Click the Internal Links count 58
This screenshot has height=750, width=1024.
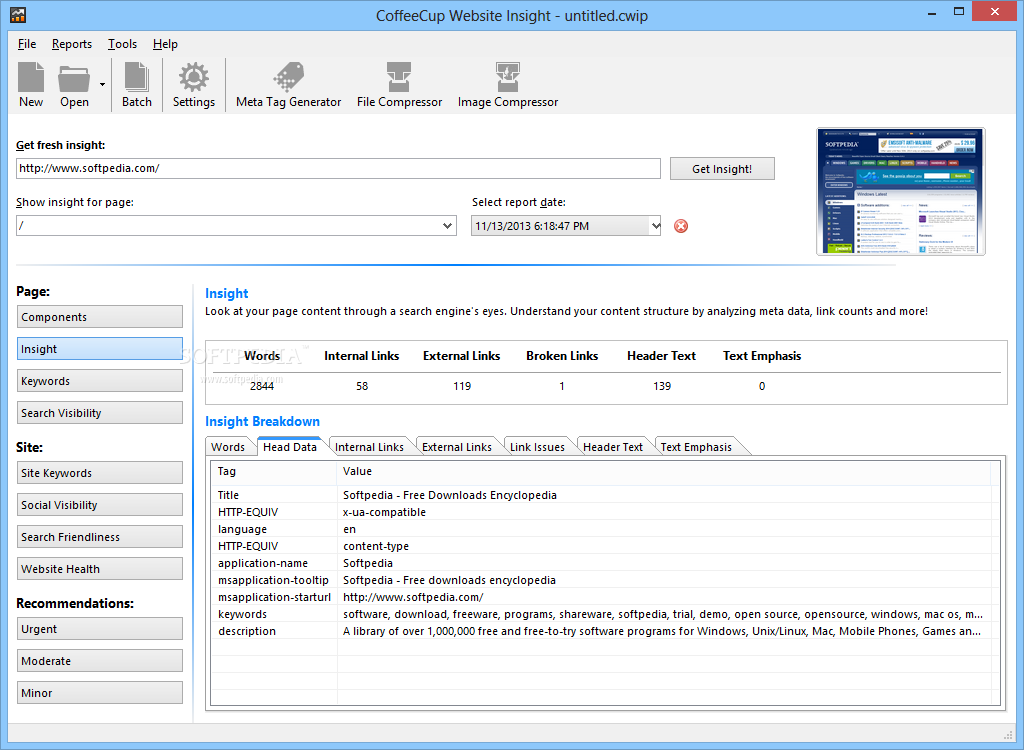(x=362, y=386)
